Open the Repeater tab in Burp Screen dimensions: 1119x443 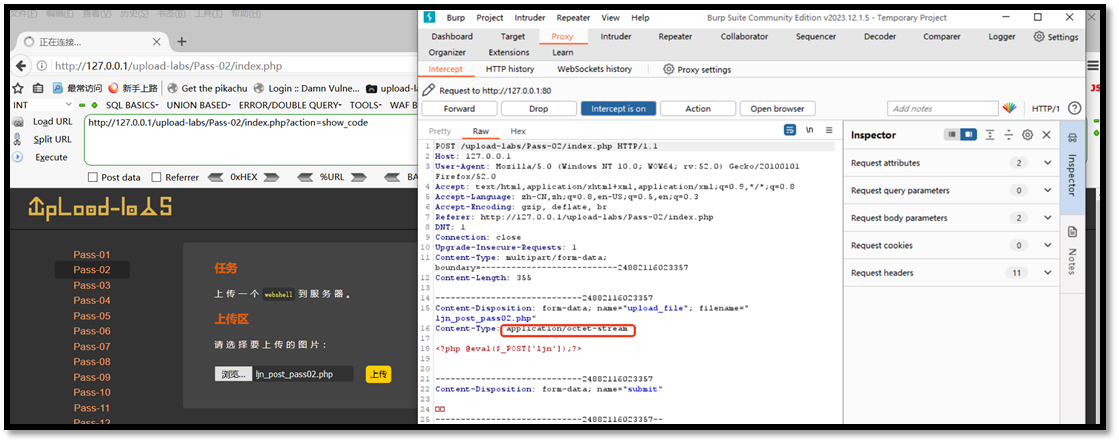coord(675,36)
